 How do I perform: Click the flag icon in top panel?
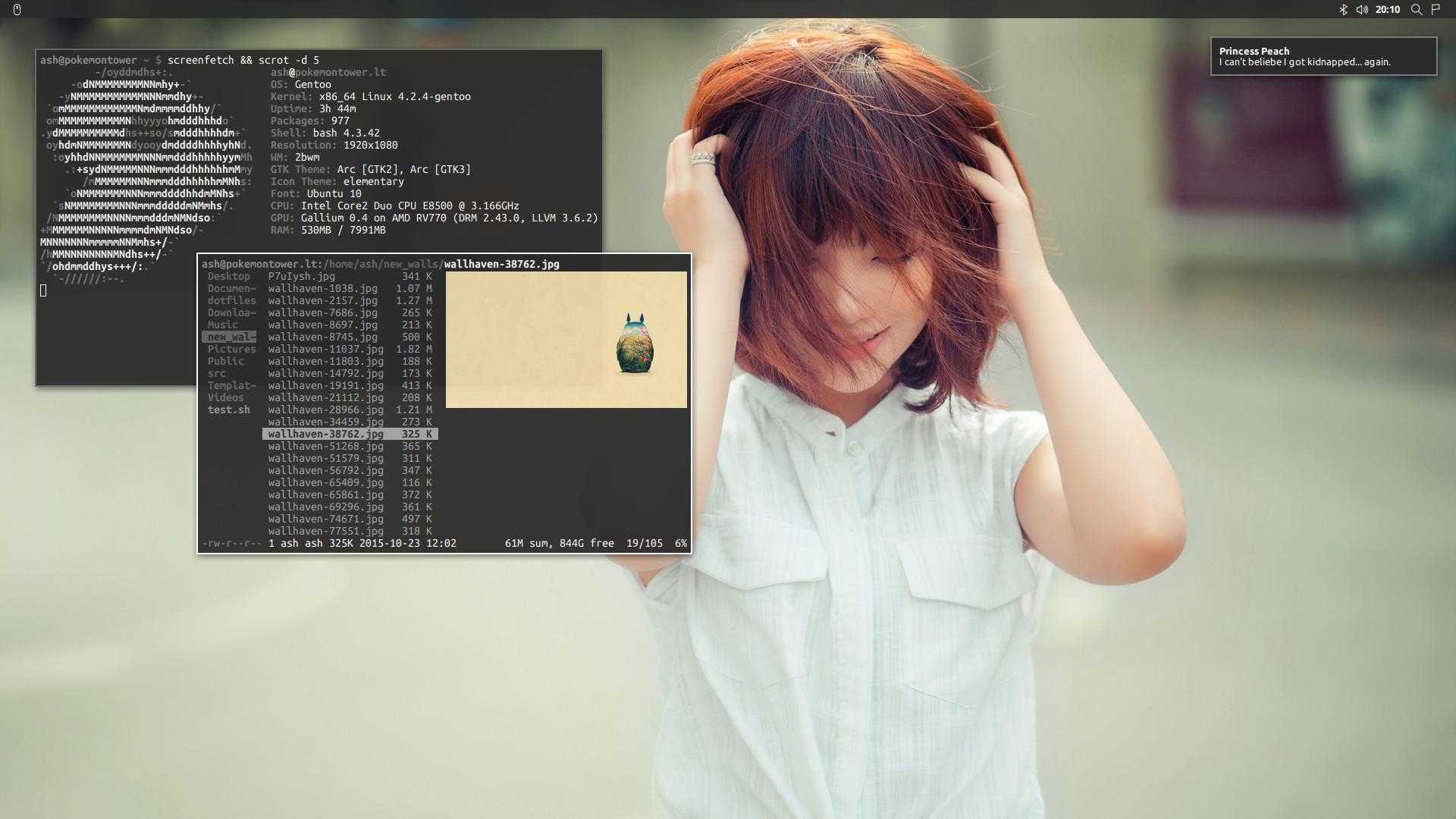click(1436, 10)
